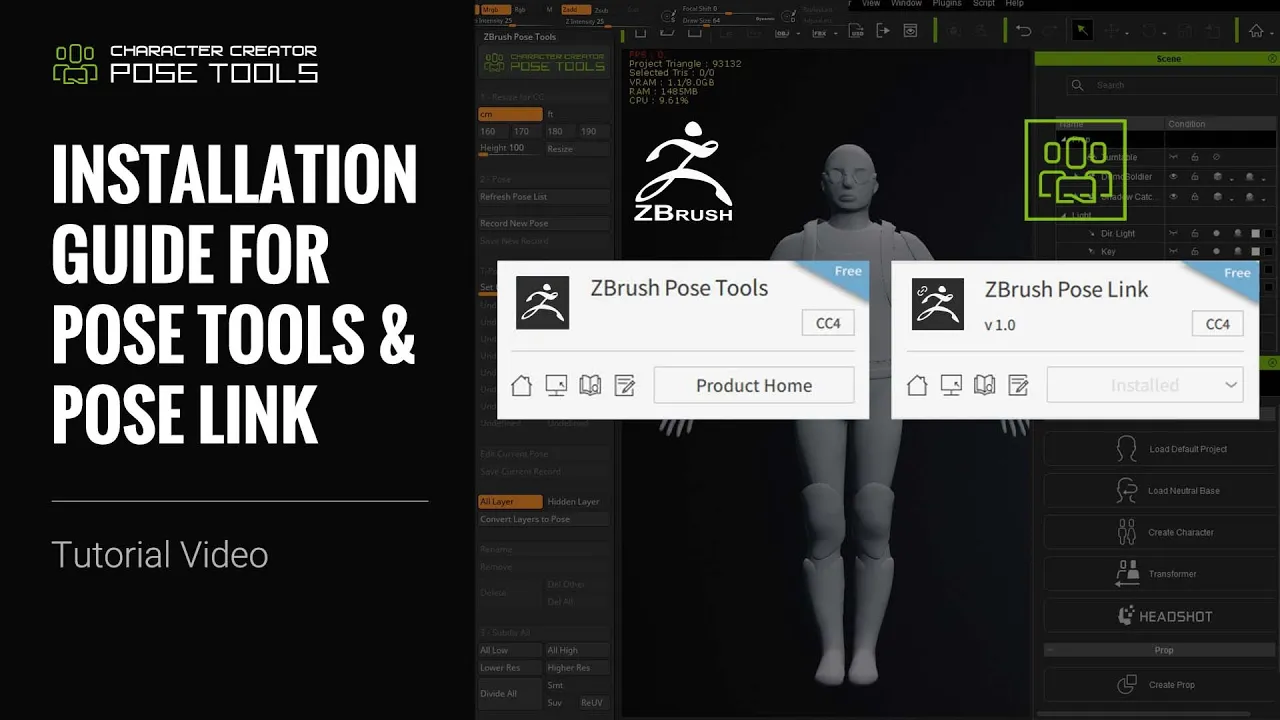The image size is (1280, 720).
Task: Click Record New Pose button
Action: click(x=544, y=223)
